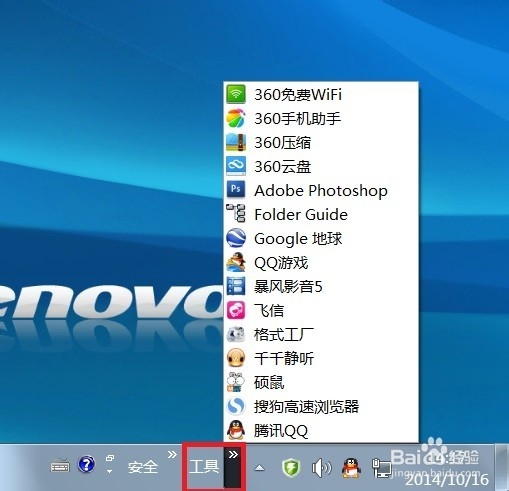Open 360免费WiFi from the list
Image resolution: width=509 pixels, height=491 pixels.
click(321, 94)
